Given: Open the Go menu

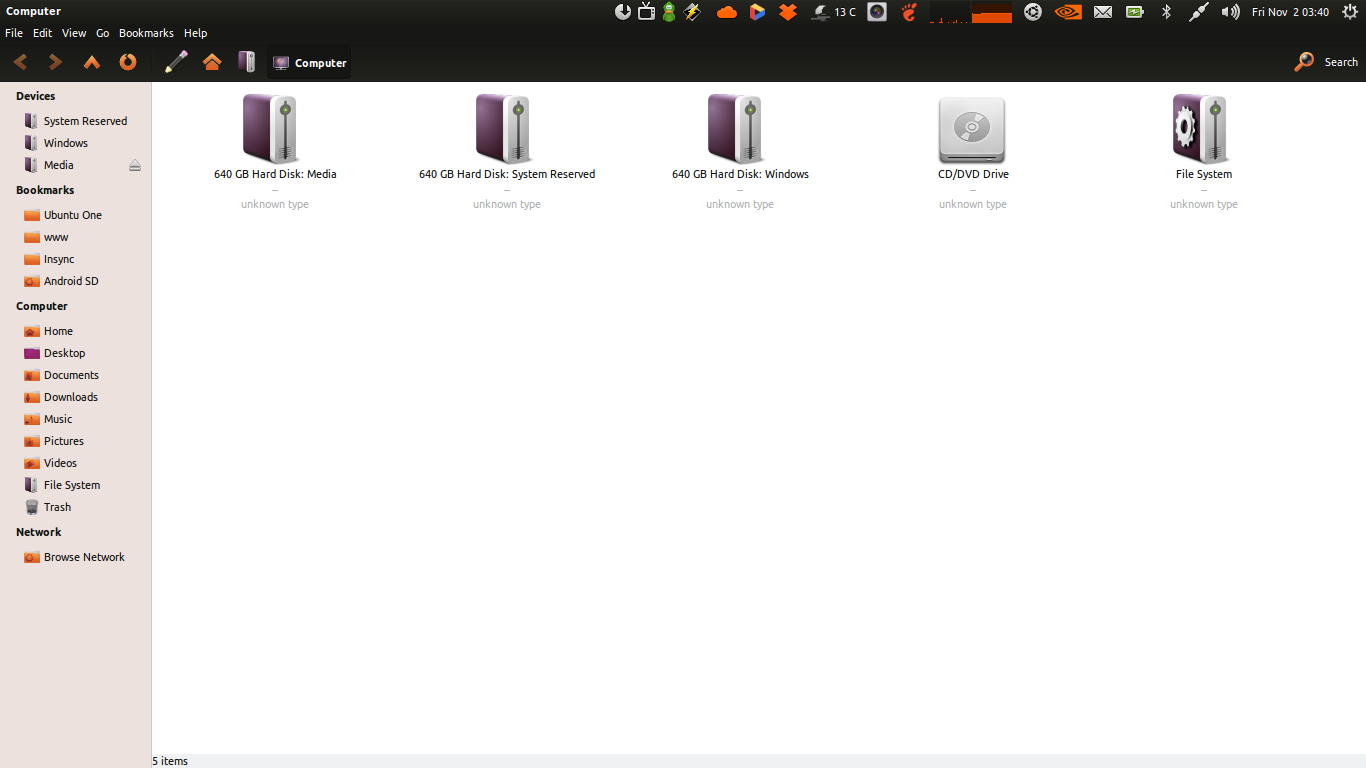Looking at the screenshot, I should click(103, 33).
